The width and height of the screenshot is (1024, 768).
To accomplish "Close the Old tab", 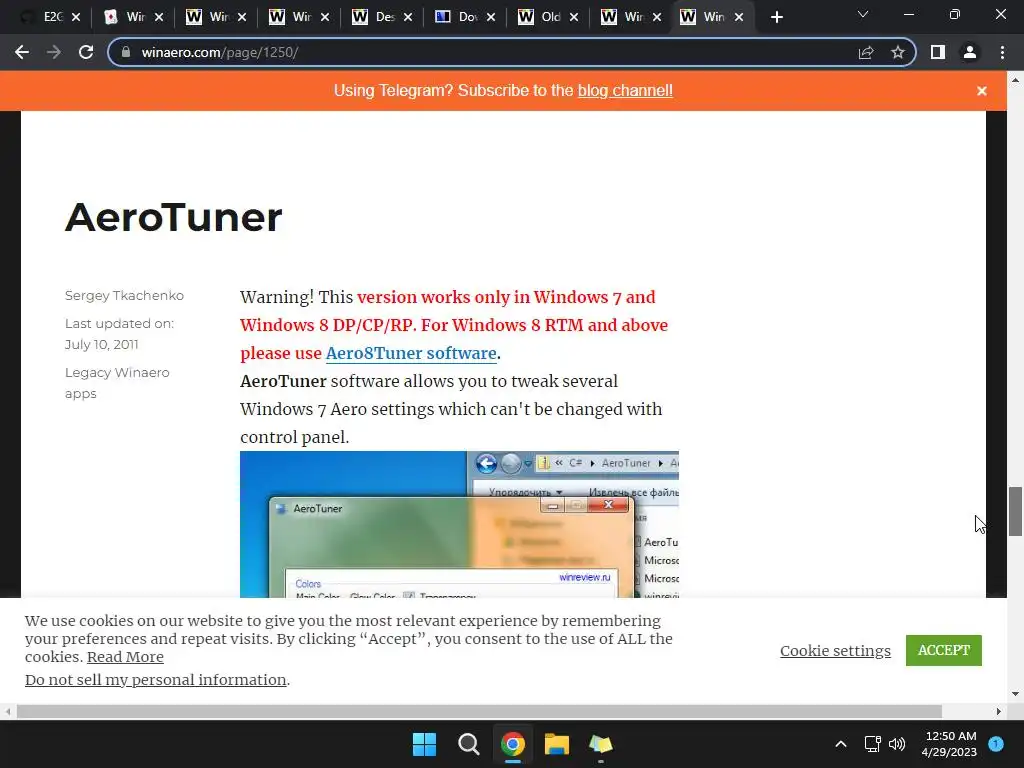I will [x=573, y=17].
